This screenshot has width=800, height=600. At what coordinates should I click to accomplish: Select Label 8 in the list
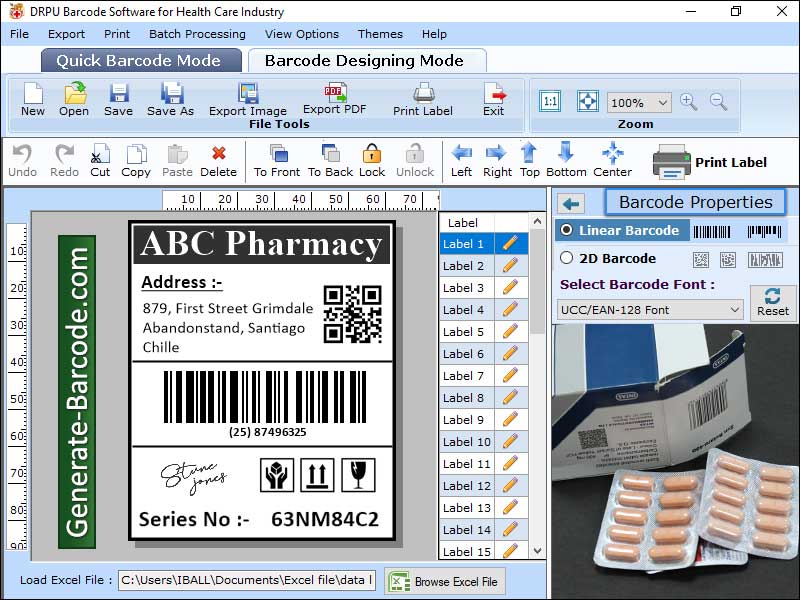[x=464, y=398]
